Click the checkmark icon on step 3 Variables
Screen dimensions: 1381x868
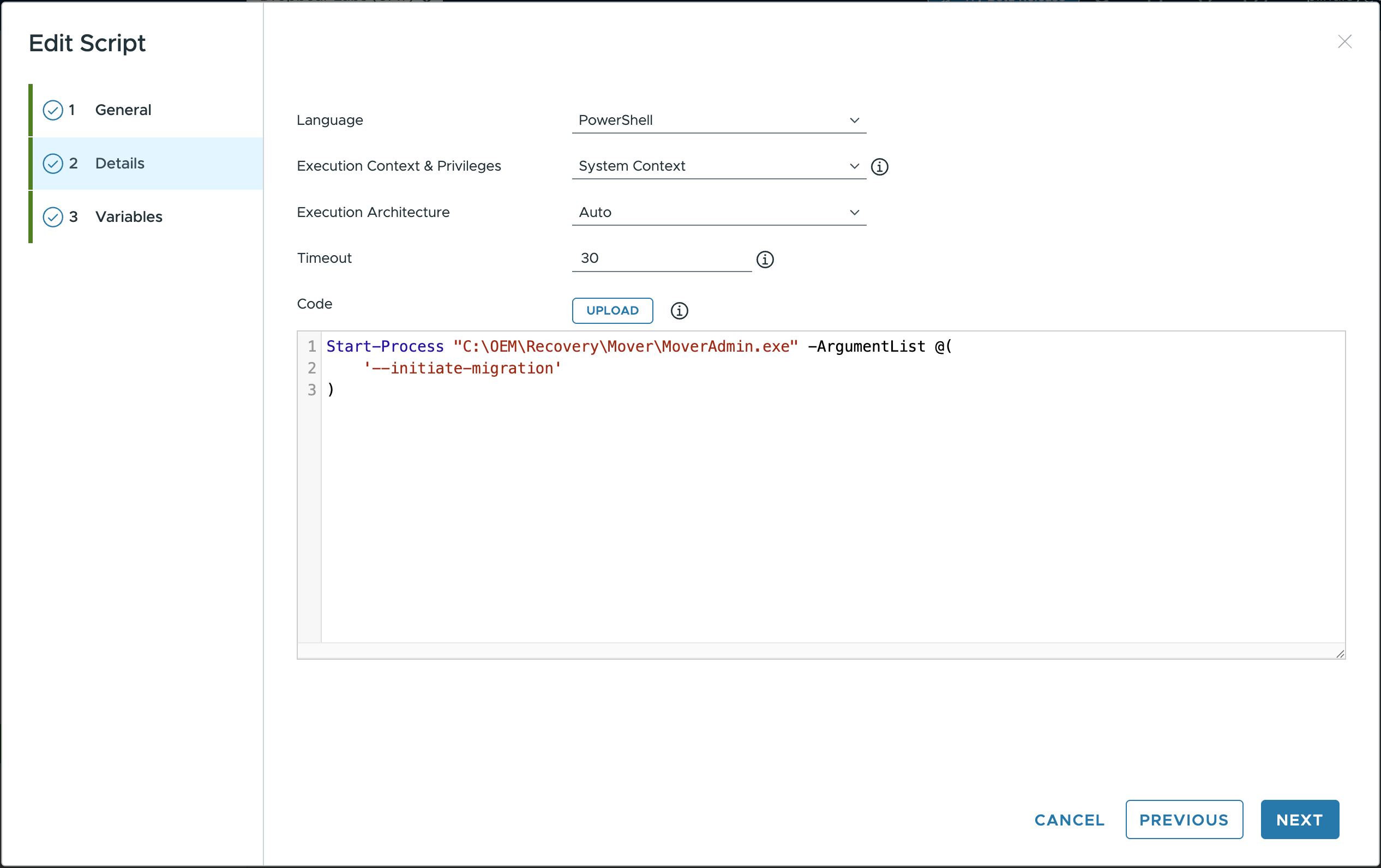(x=53, y=218)
